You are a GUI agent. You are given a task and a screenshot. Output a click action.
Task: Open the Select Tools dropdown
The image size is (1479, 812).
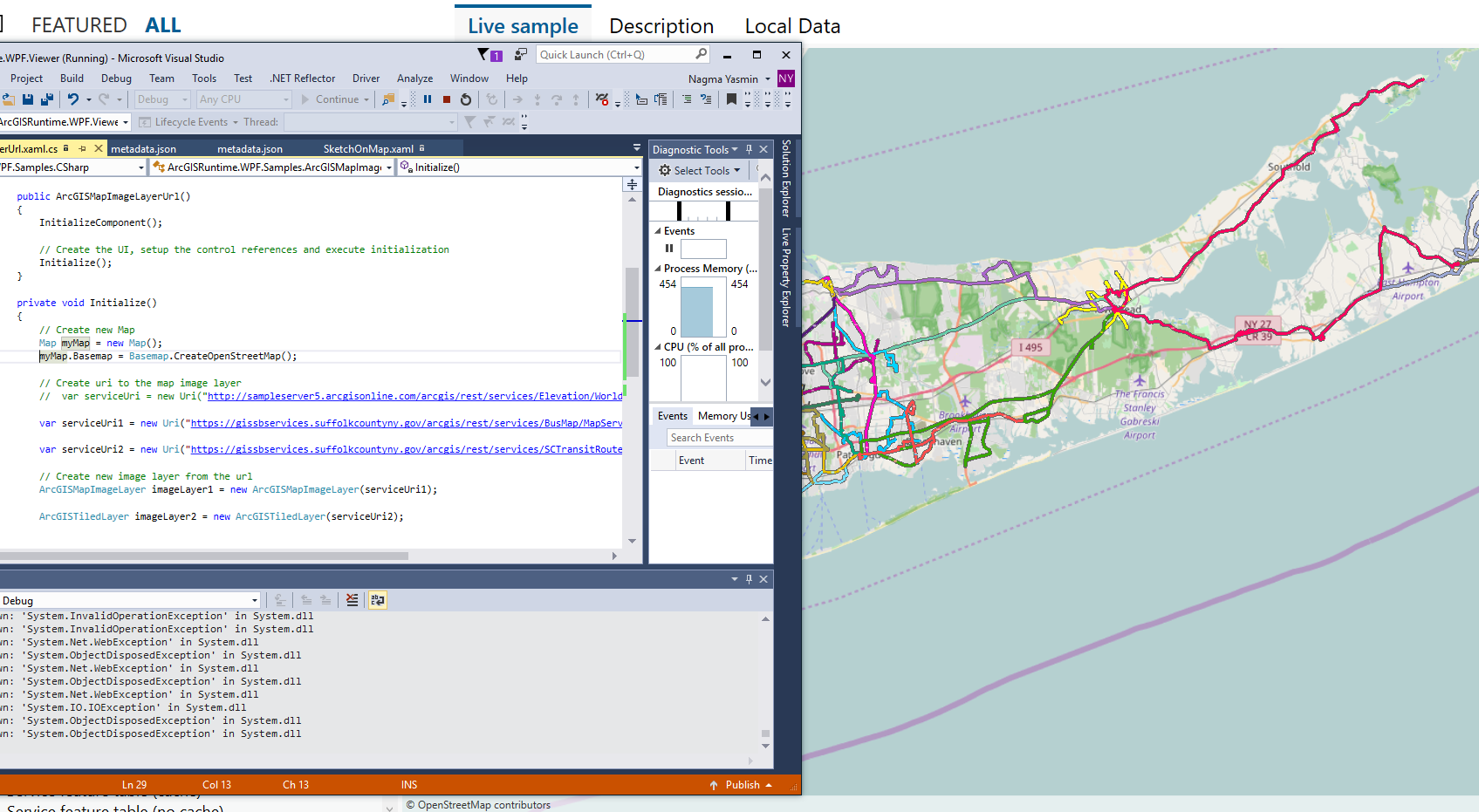click(737, 171)
